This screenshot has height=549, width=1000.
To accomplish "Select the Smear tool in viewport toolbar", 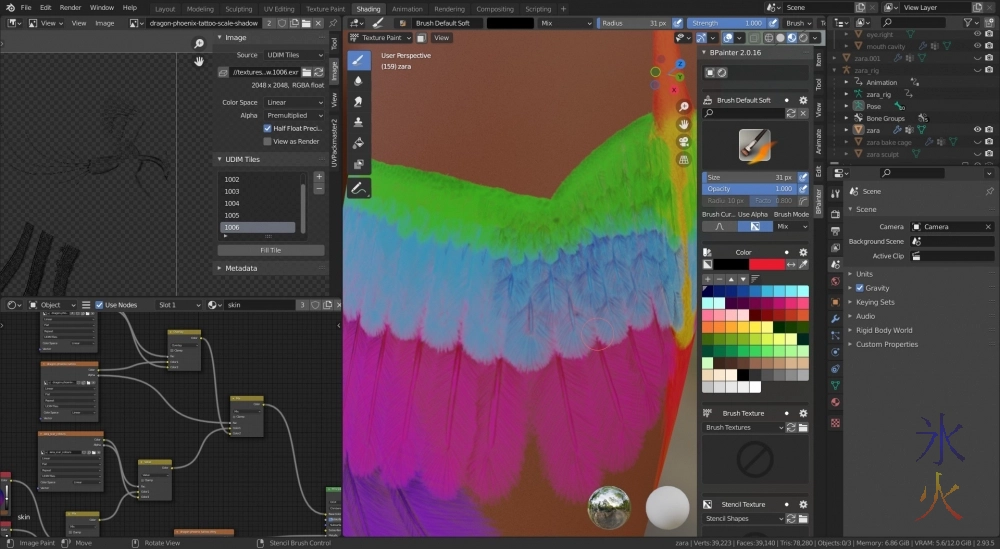I will (358, 102).
